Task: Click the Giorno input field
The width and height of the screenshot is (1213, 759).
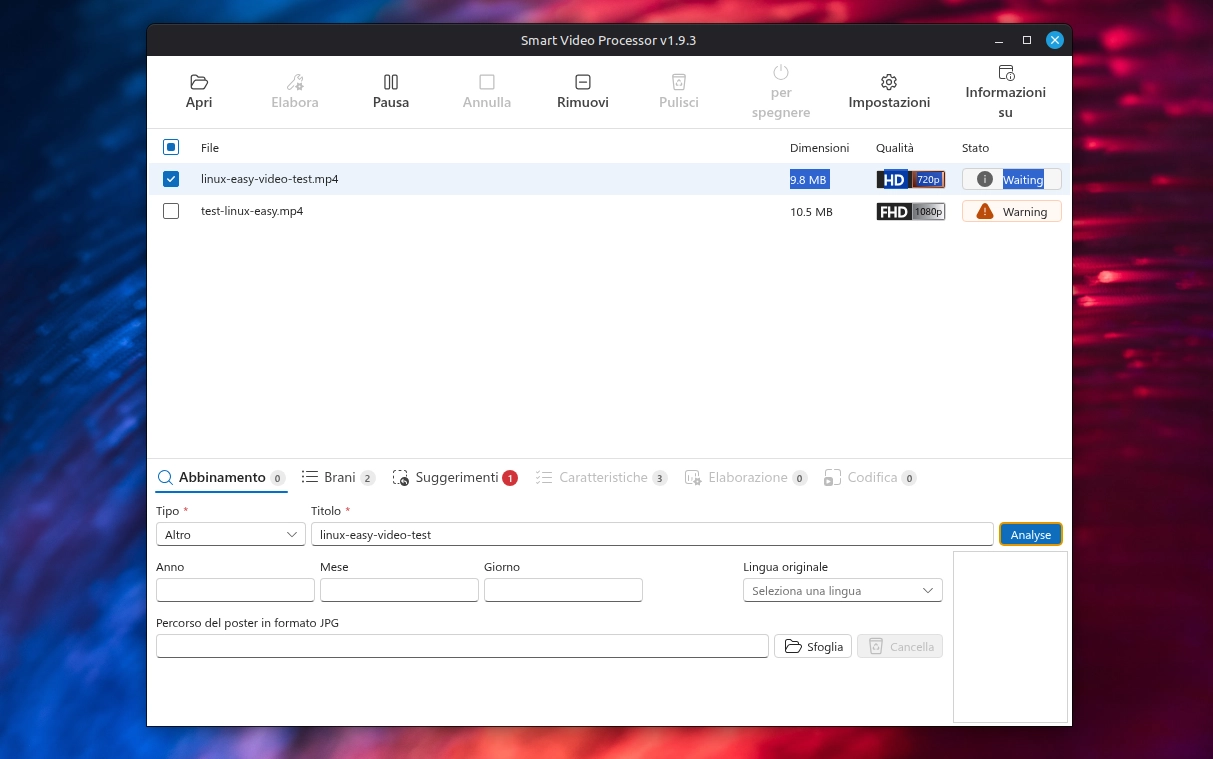Action: point(563,590)
